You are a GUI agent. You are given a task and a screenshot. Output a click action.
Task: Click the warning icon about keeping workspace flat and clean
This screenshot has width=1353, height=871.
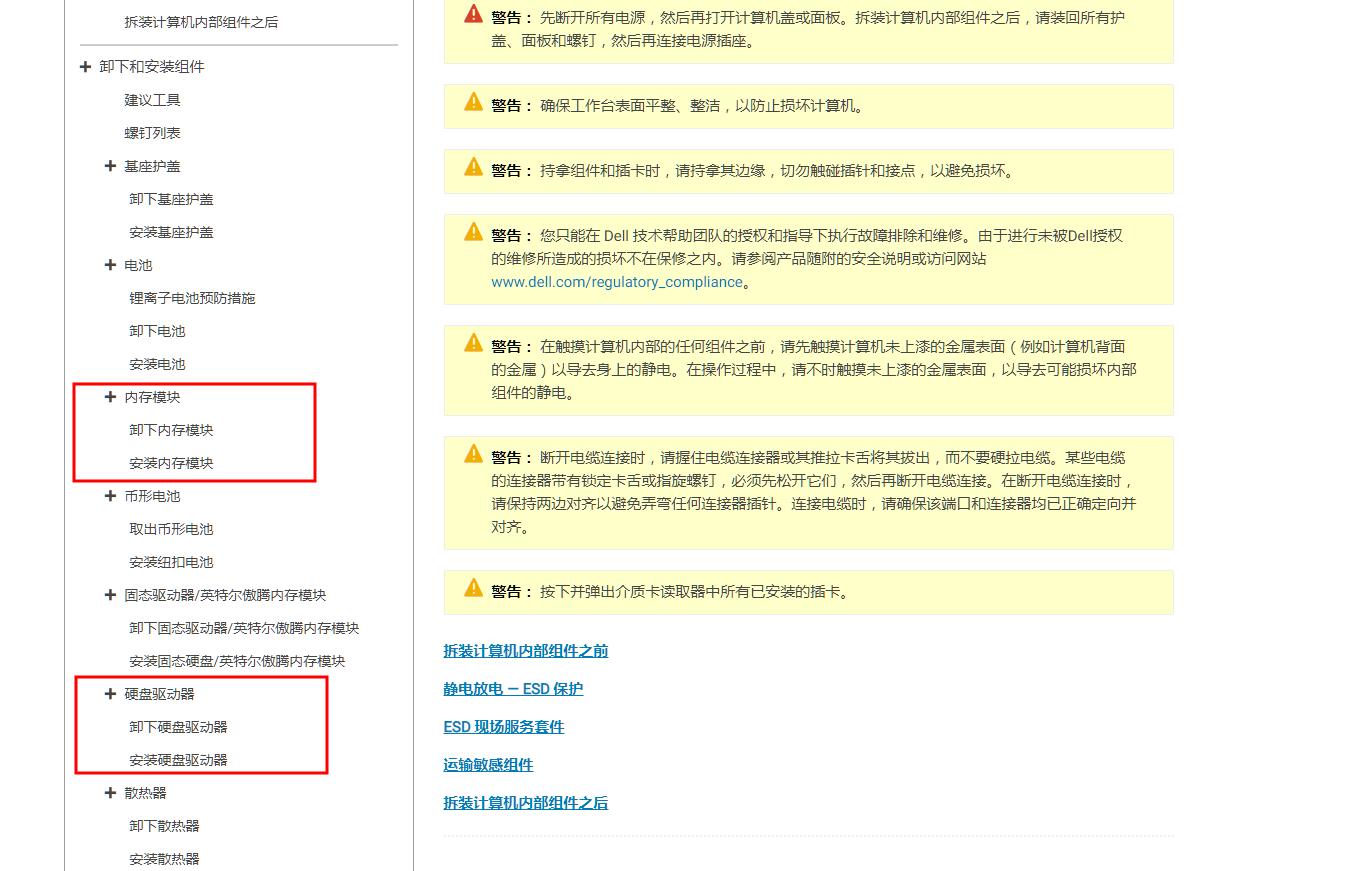[x=472, y=101]
